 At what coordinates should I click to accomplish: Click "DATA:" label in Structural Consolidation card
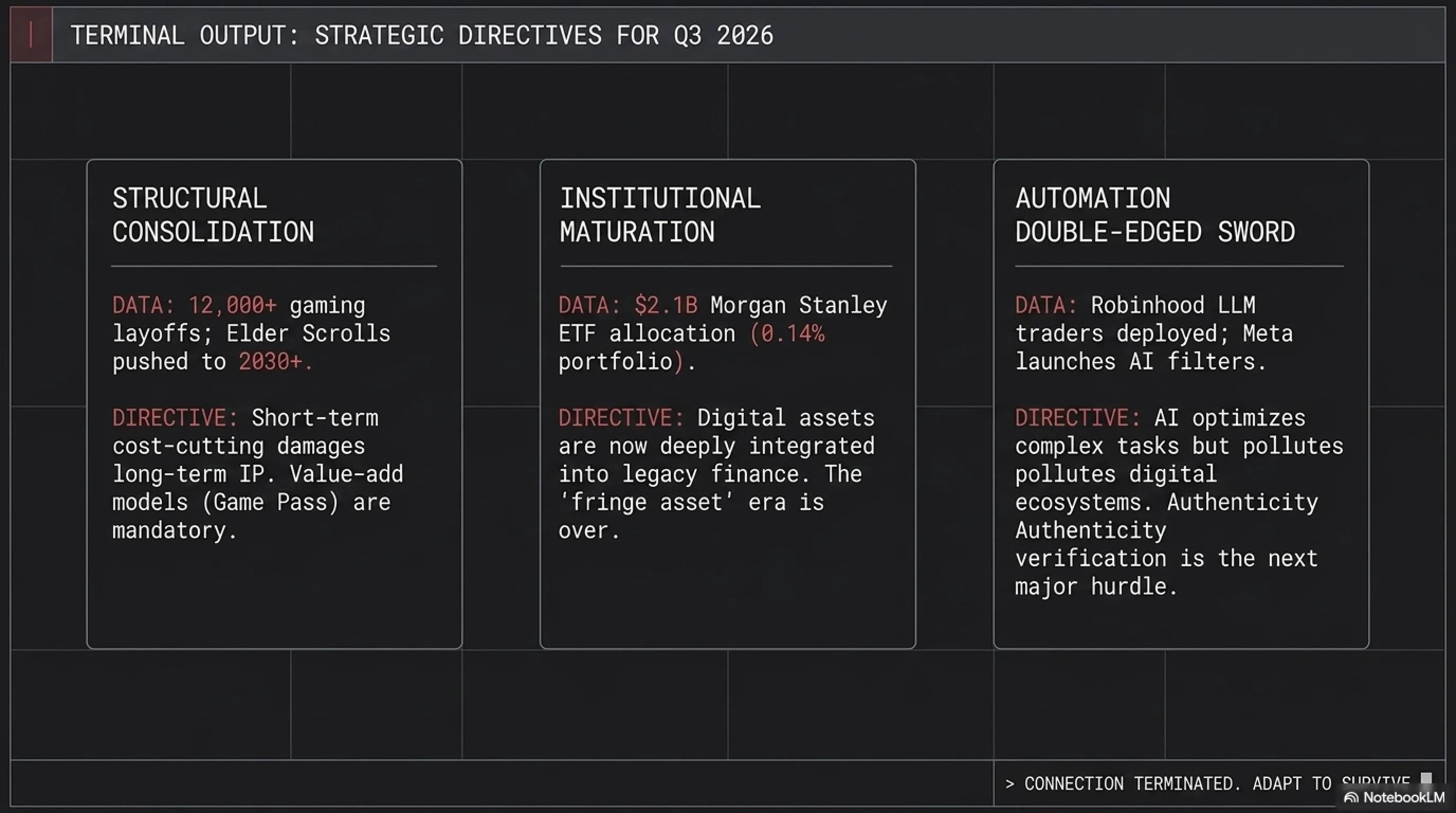point(143,305)
